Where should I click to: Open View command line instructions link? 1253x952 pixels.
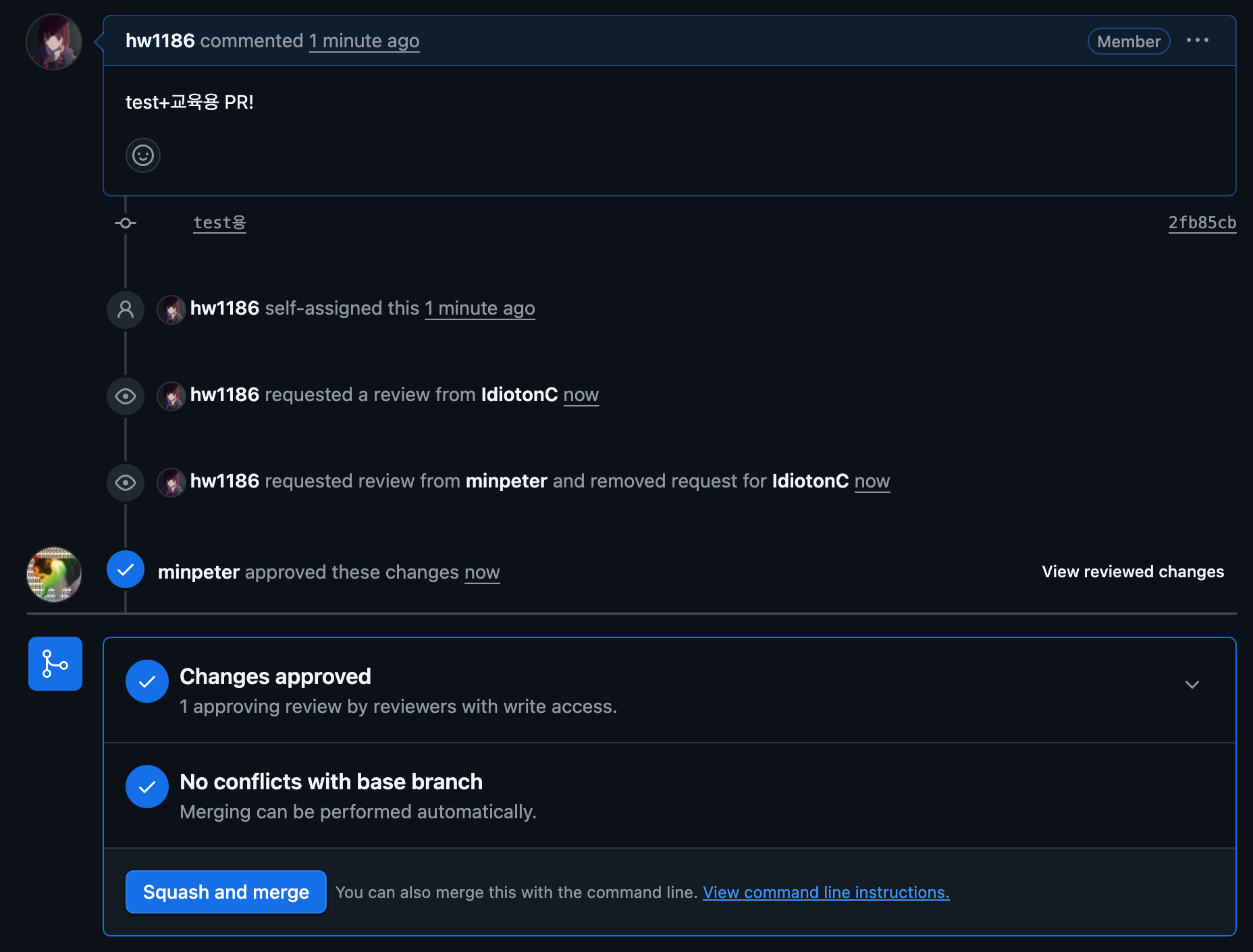(x=826, y=892)
